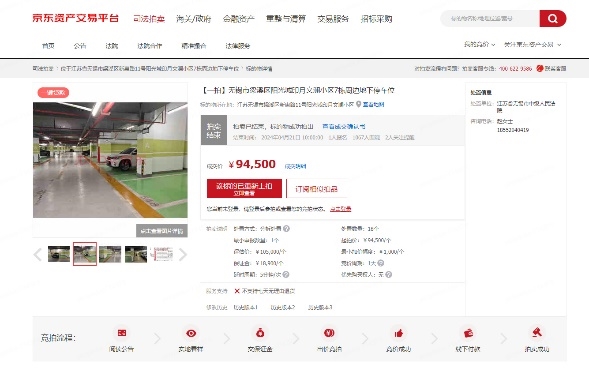Click the ¥94,500 price value
The width and height of the screenshot is (589, 368).
252,164
